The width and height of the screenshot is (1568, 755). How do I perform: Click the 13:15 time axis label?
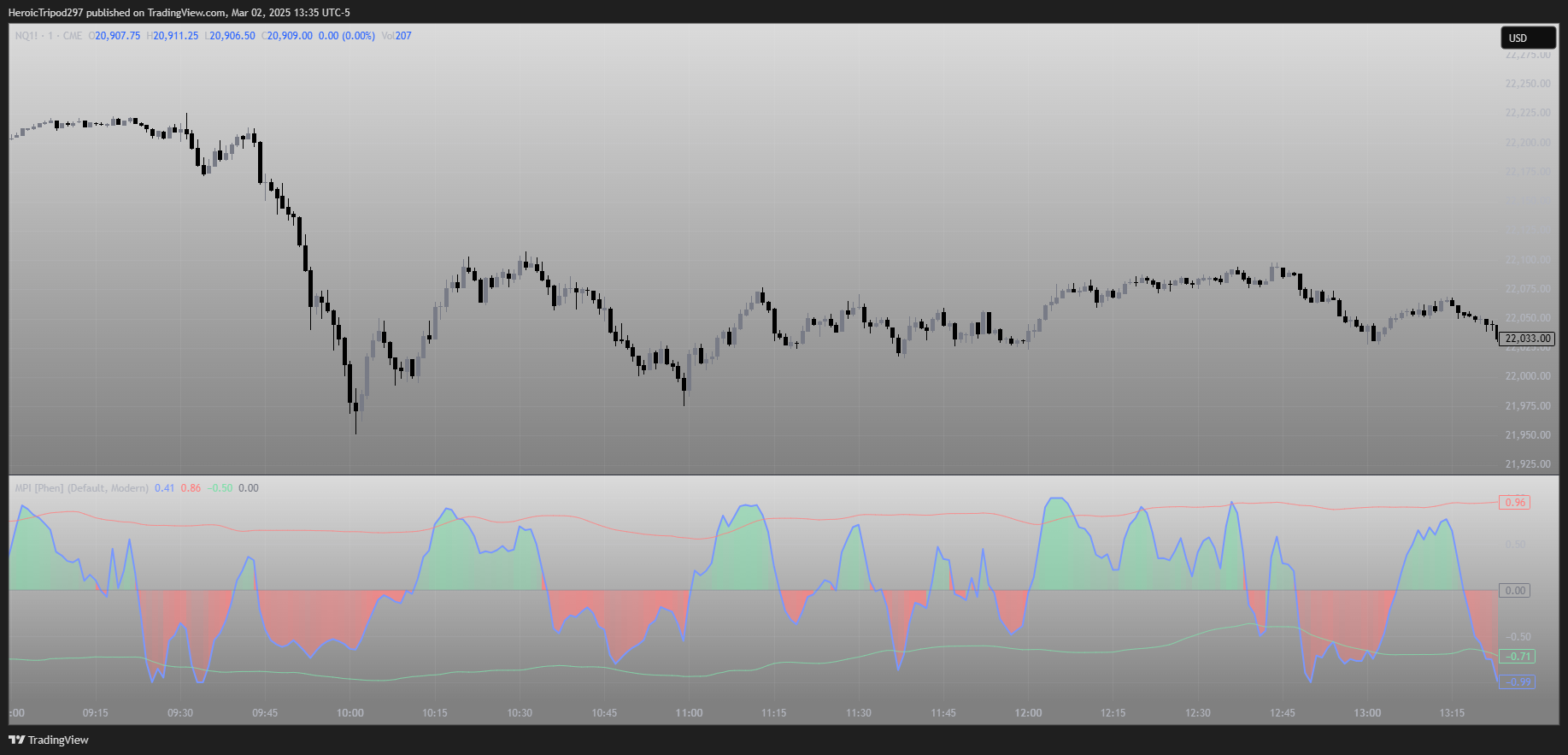tap(1452, 713)
